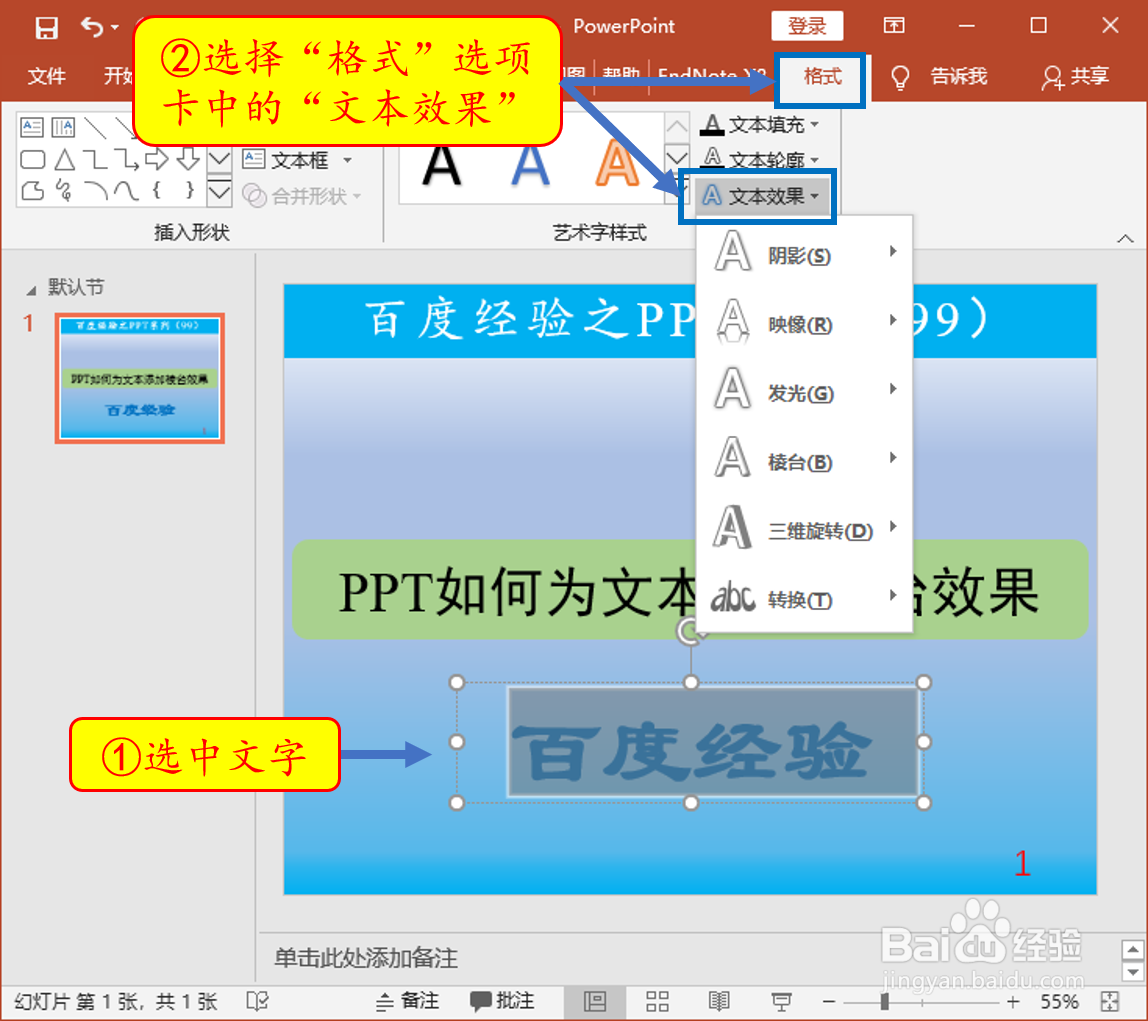Switch to Slide Sorter view

(x=657, y=1001)
